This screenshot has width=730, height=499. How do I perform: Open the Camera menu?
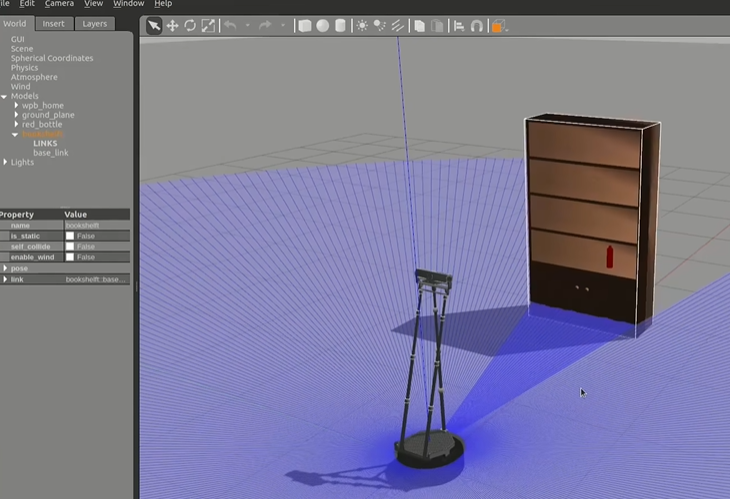coord(59,4)
